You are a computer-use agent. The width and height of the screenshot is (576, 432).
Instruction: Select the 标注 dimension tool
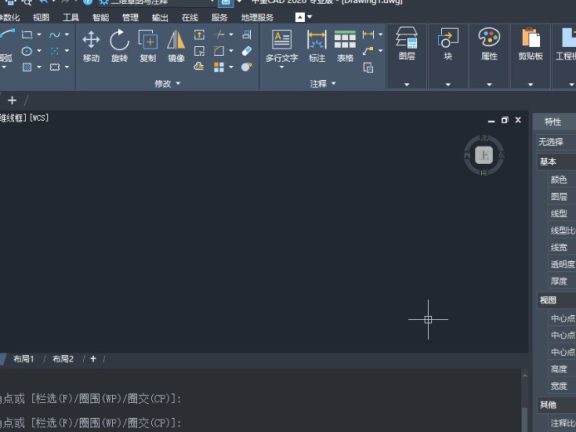click(317, 47)
